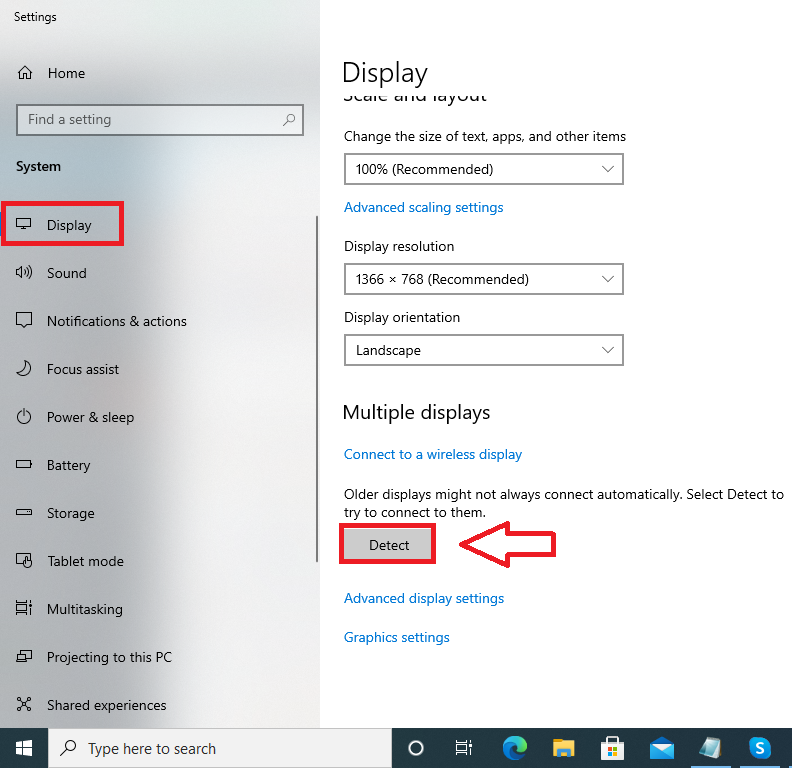Open the scaling percentage dropdown
792x768 pixels.
pos(483,169)
